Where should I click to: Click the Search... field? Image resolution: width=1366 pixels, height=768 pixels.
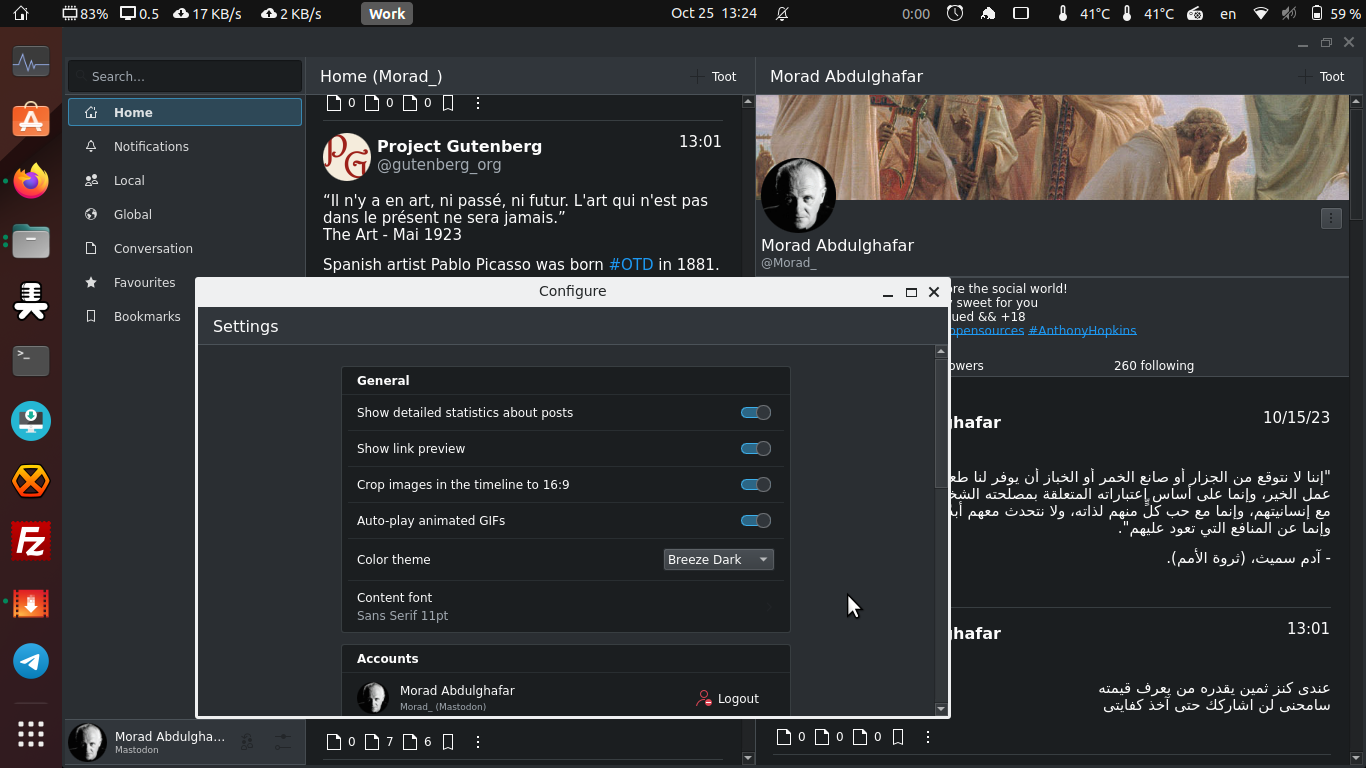[185, 76]
